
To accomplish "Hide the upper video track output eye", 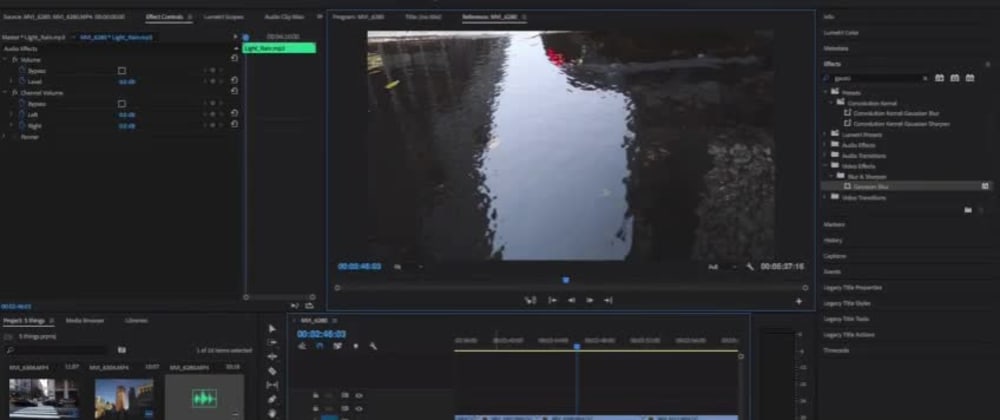I will [359, 396].
